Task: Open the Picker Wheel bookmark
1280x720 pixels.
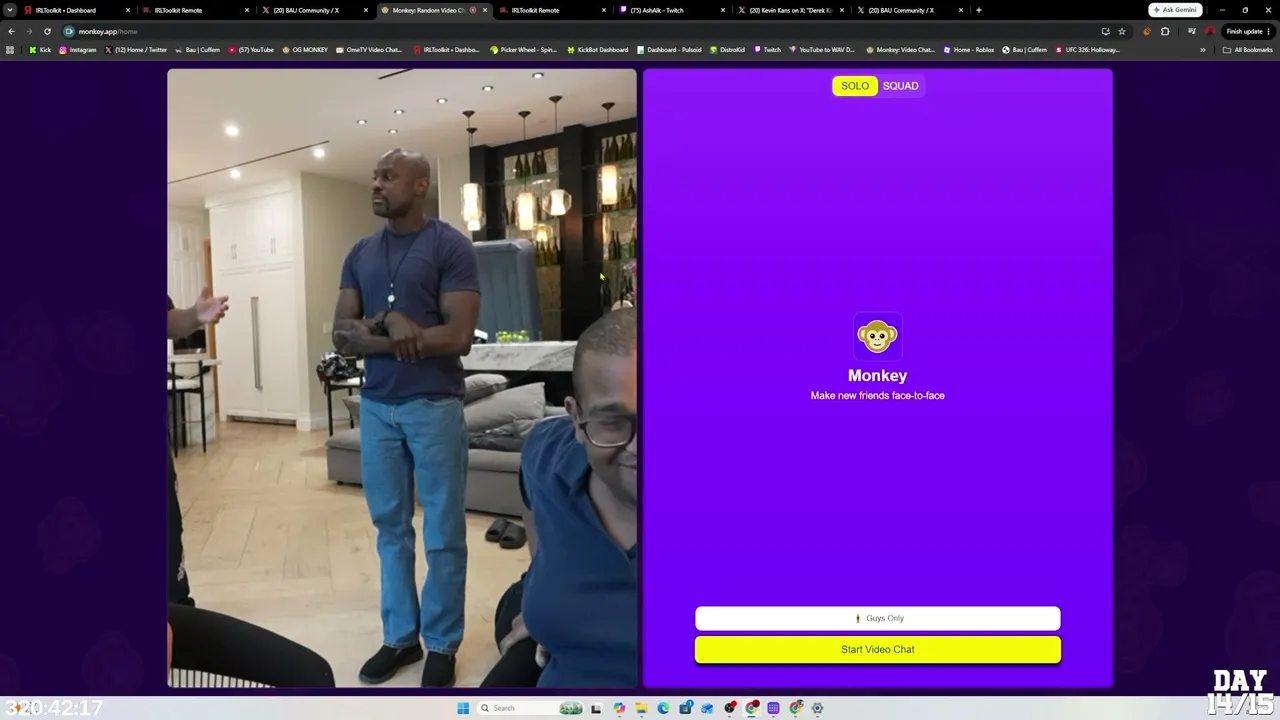Action: (523, 50)
